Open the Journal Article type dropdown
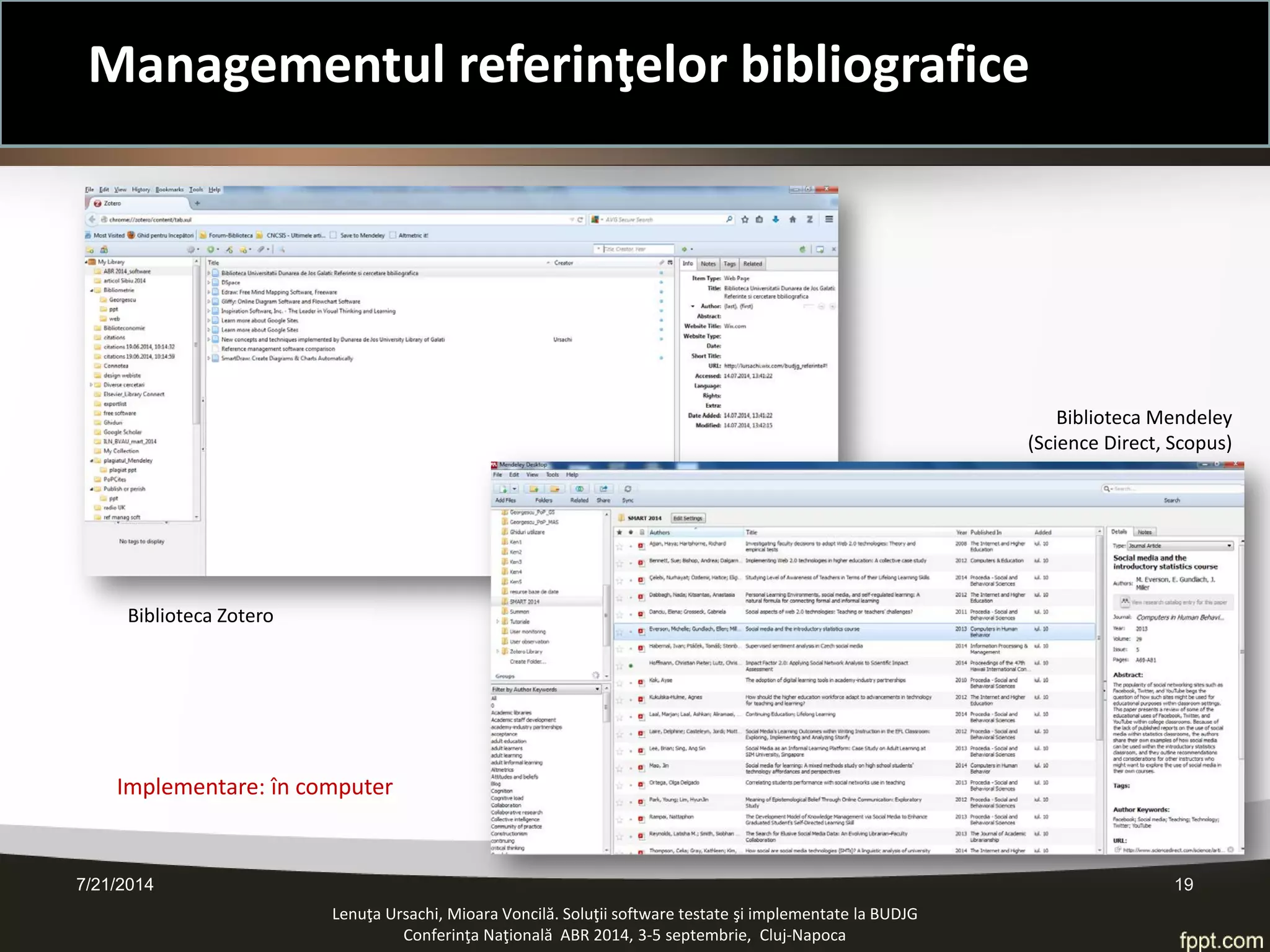Image resolution: width=1270 pixels, height=952 pixels. pyautogui.click(x=1181, y=545)
